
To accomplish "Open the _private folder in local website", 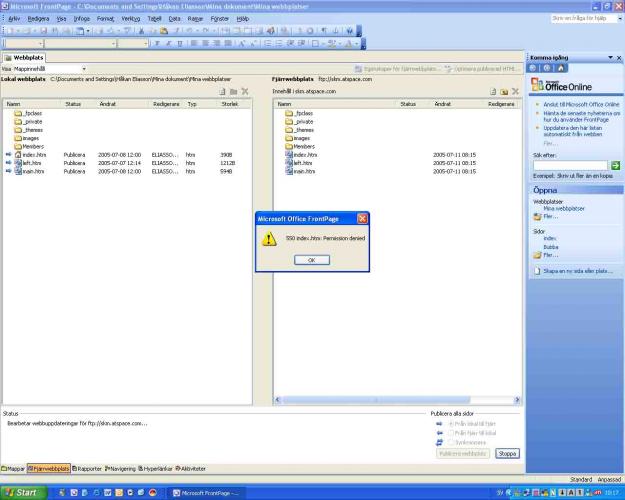I will point(33,121).
